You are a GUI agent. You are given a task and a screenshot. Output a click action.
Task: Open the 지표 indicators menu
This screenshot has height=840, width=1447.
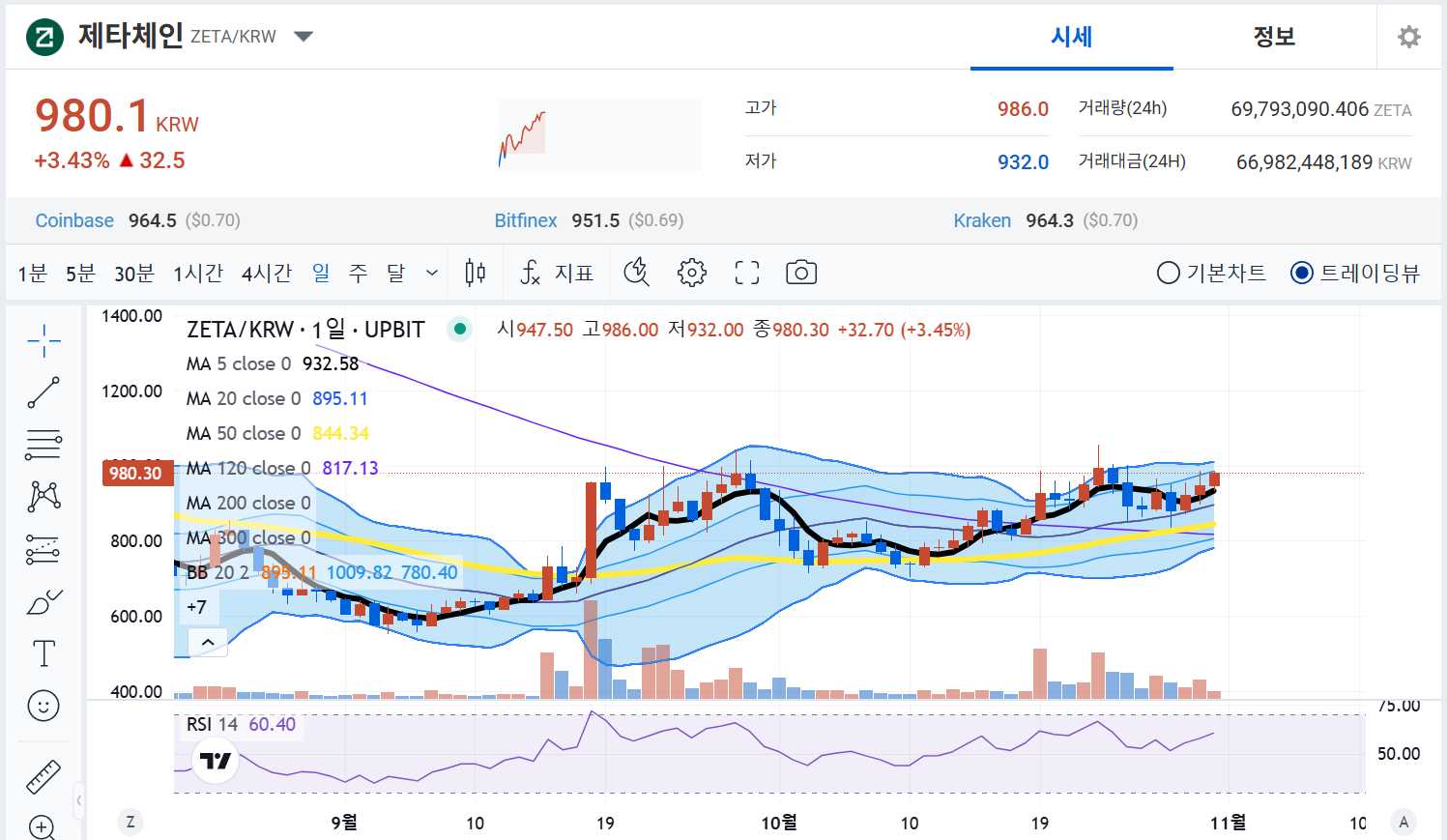(x=557, y=273)
